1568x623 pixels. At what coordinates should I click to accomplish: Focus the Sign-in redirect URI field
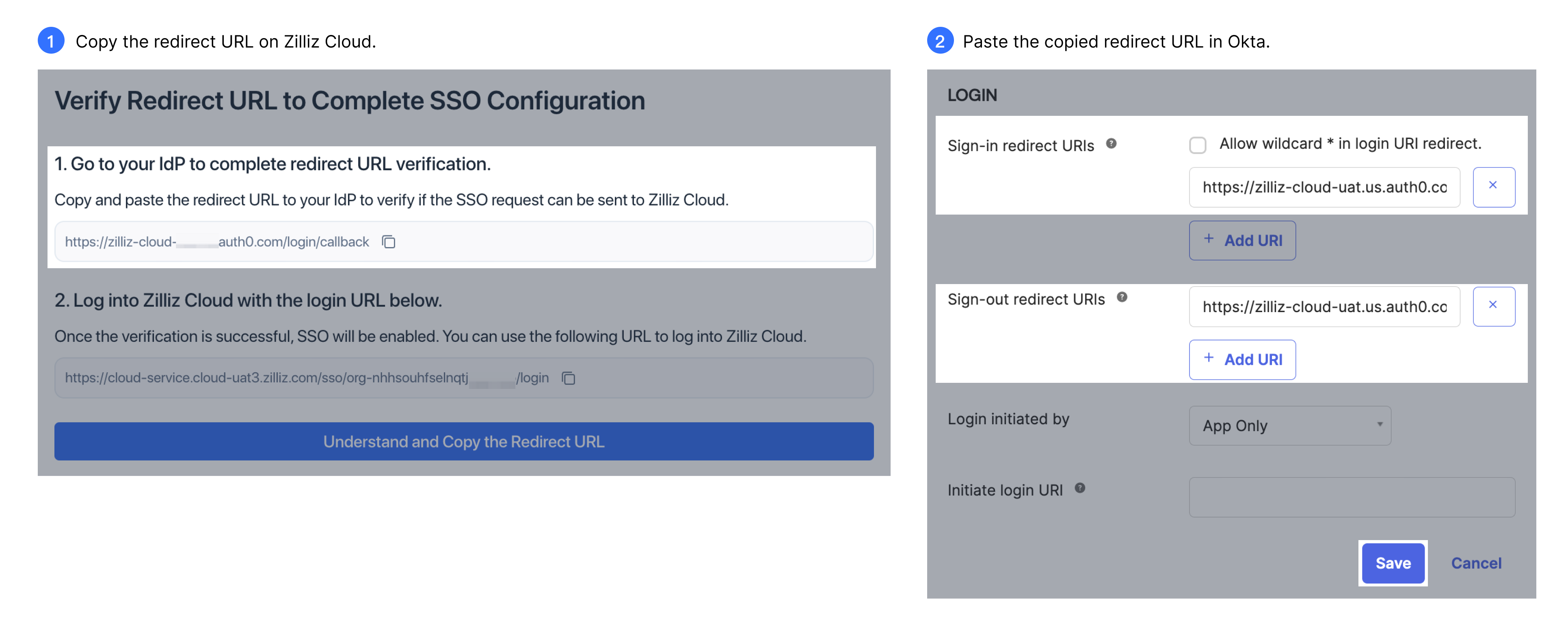tap(1324, 187)
